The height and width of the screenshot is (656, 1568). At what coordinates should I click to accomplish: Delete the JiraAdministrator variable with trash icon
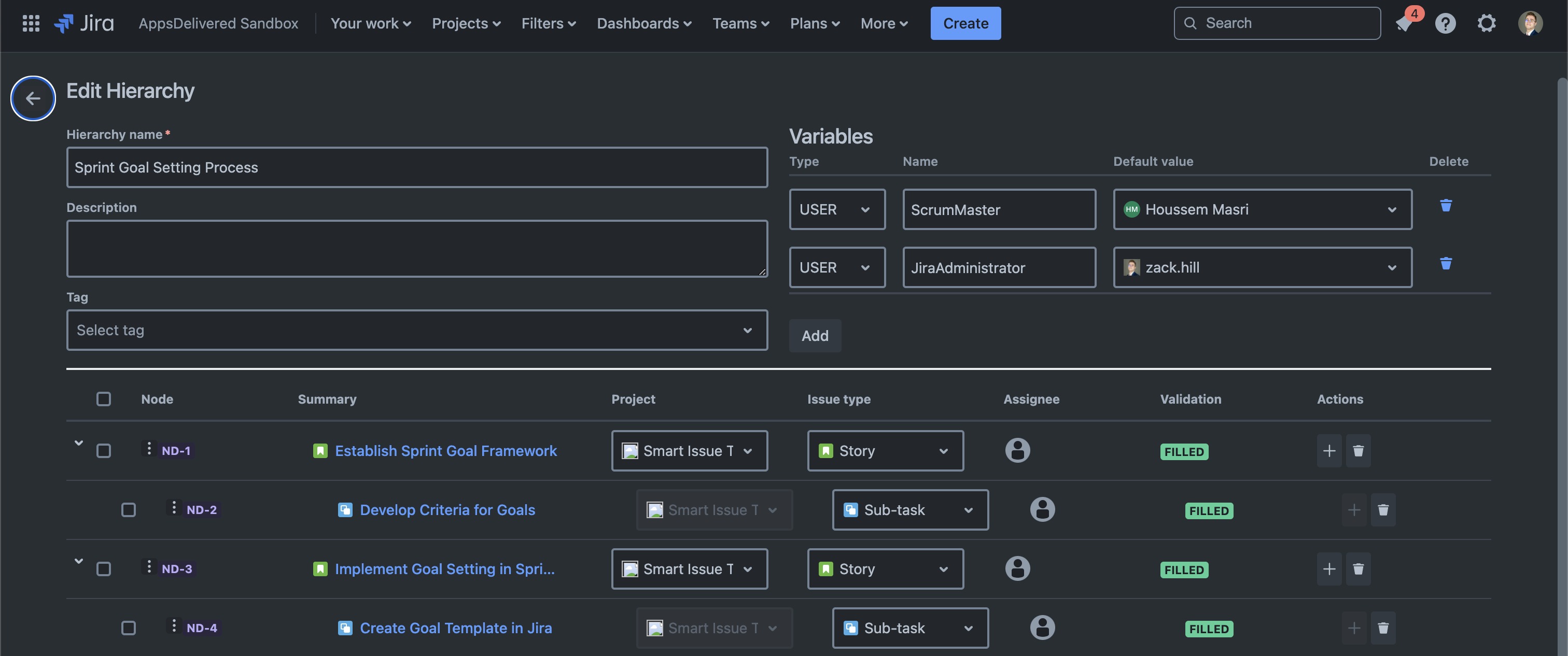1446,264
